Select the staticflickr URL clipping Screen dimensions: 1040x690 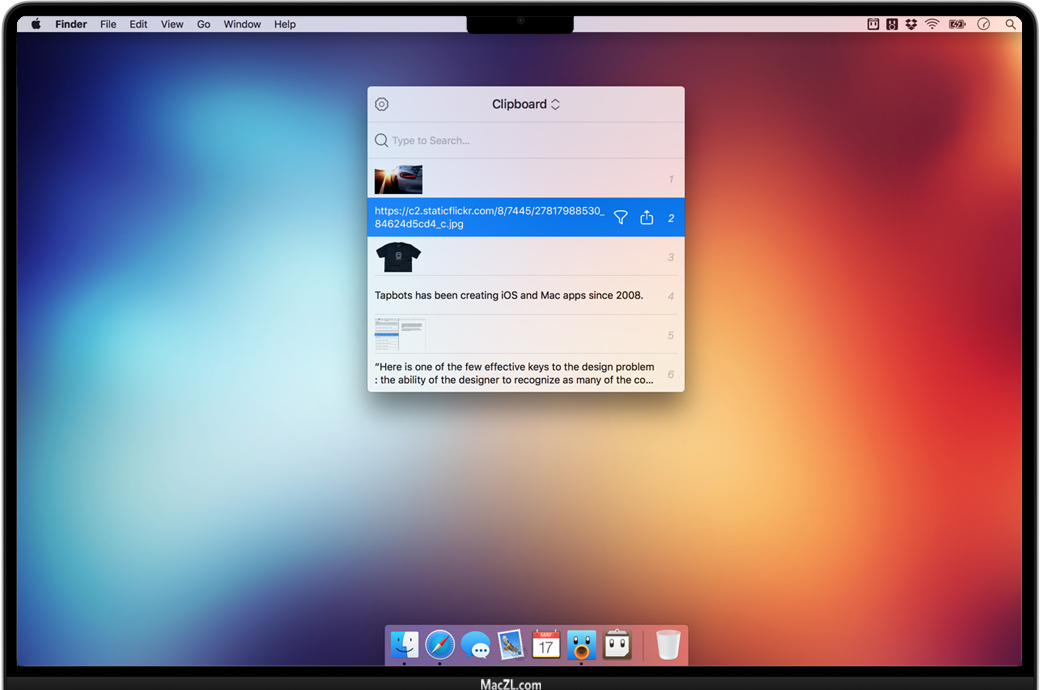point(489,217)
